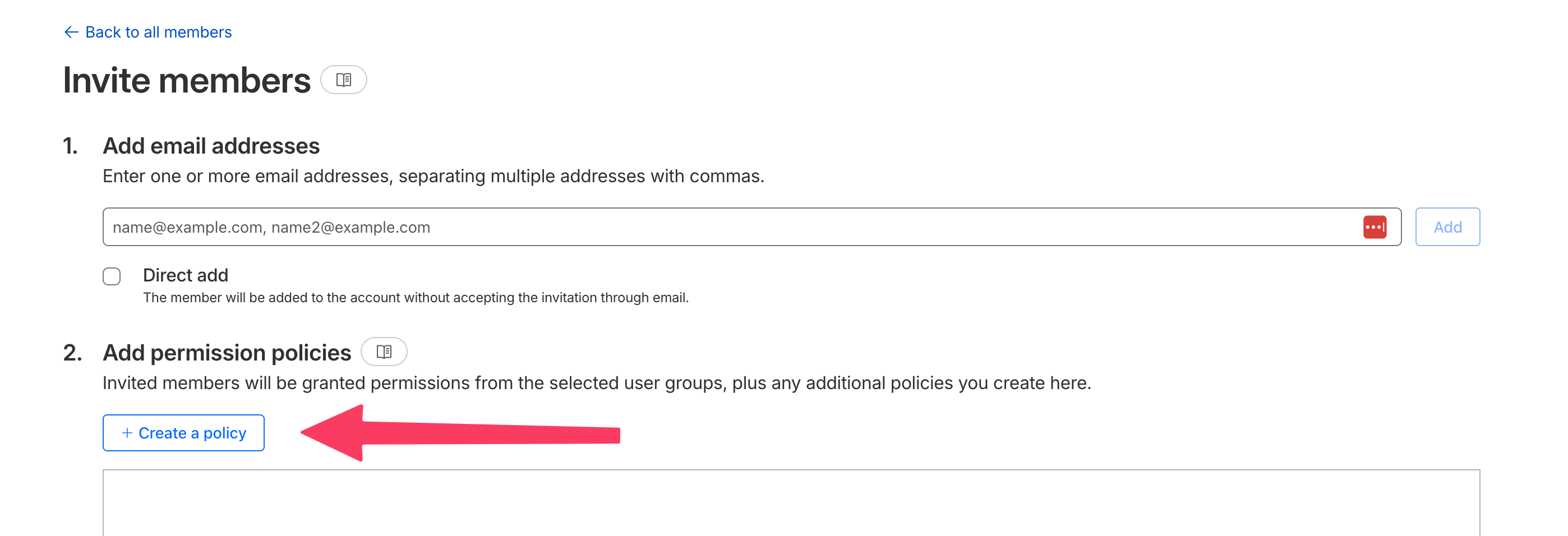Click Direct add description about invitation email
The height and width of the screenshot is (536, 1568).
pyautogui.click(x=415, y=298)
